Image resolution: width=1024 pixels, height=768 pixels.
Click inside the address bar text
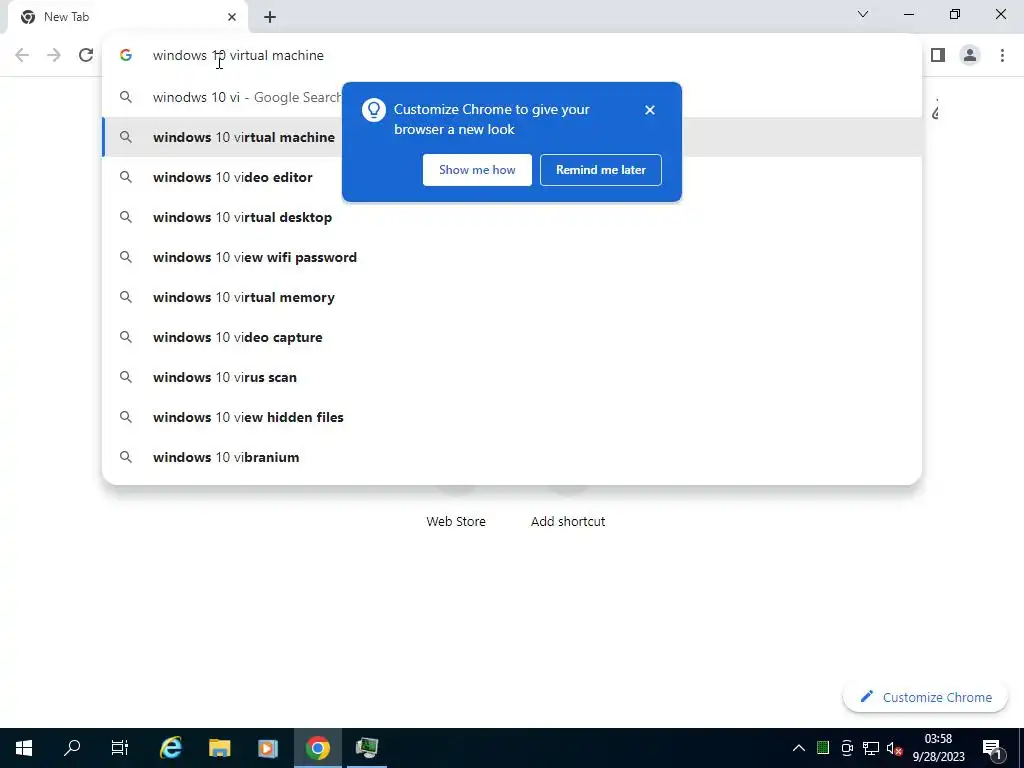238,56
